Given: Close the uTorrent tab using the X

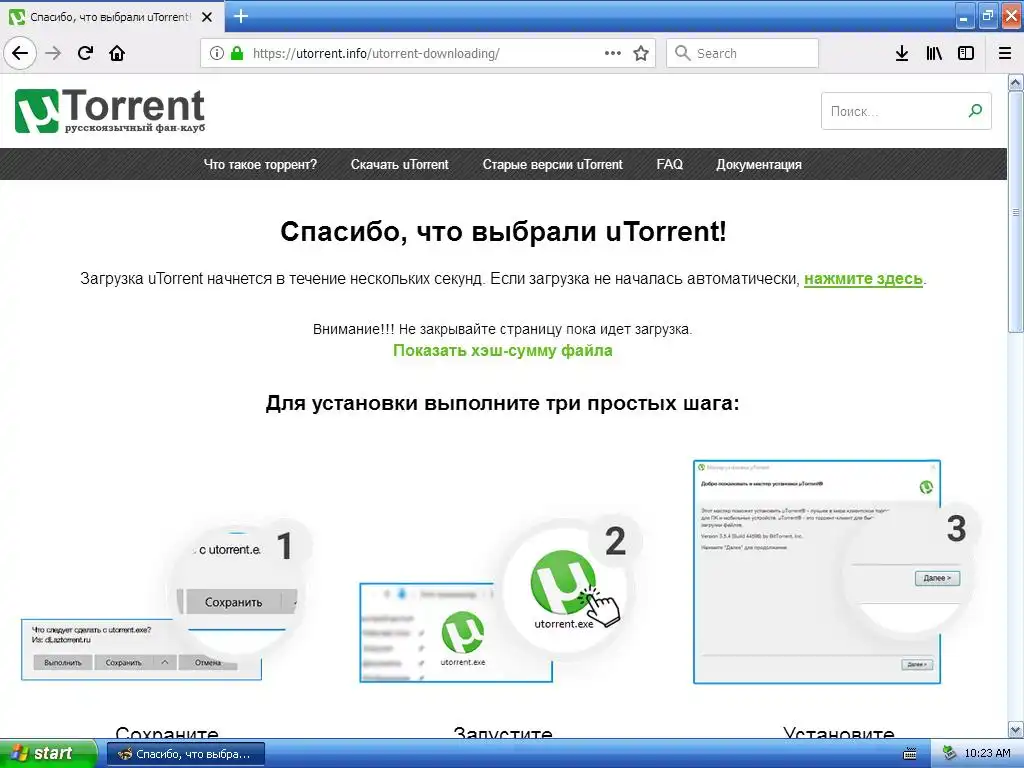Looking at the screenshot, I should 207,17.
